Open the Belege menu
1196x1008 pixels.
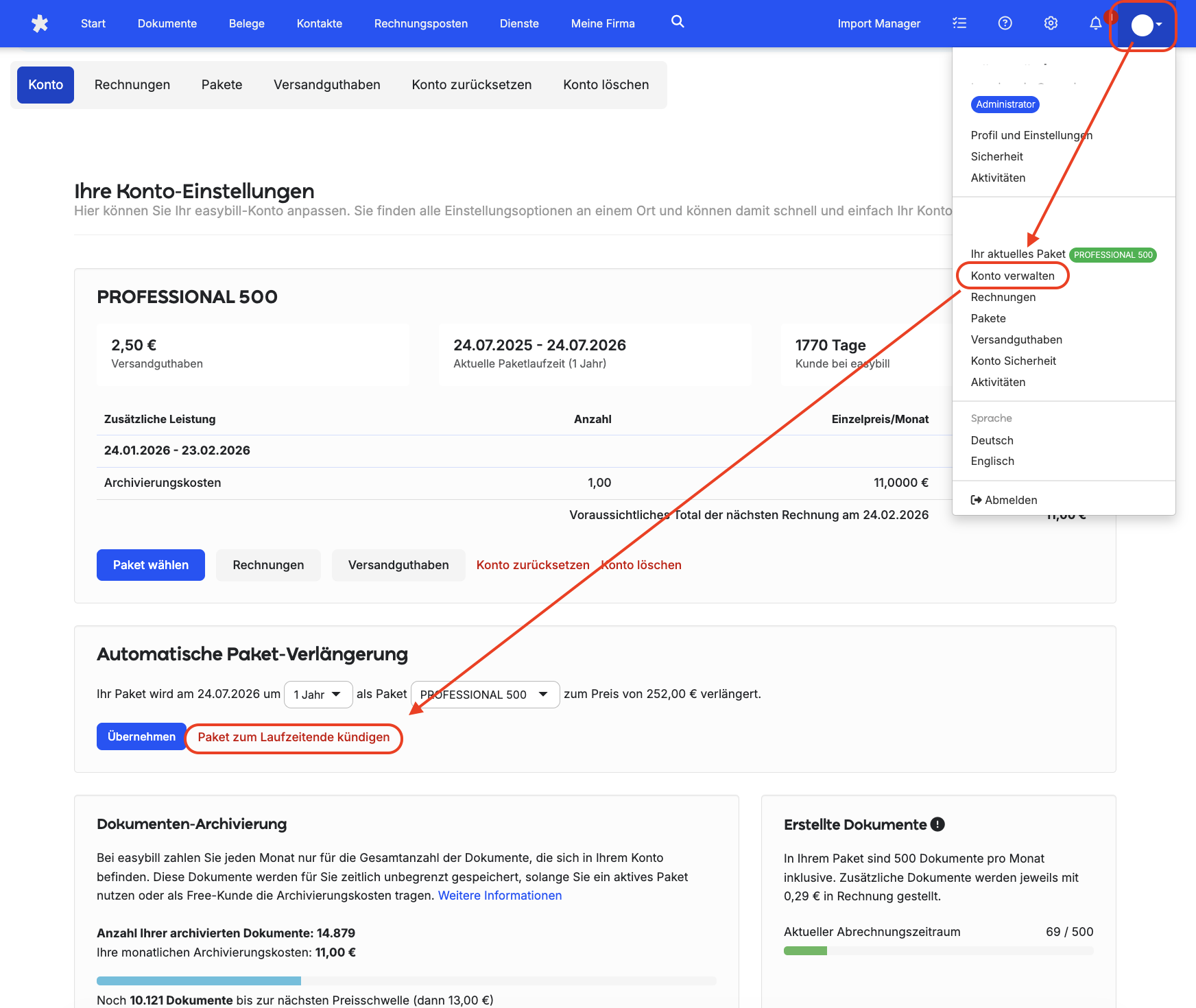(247, 23)
